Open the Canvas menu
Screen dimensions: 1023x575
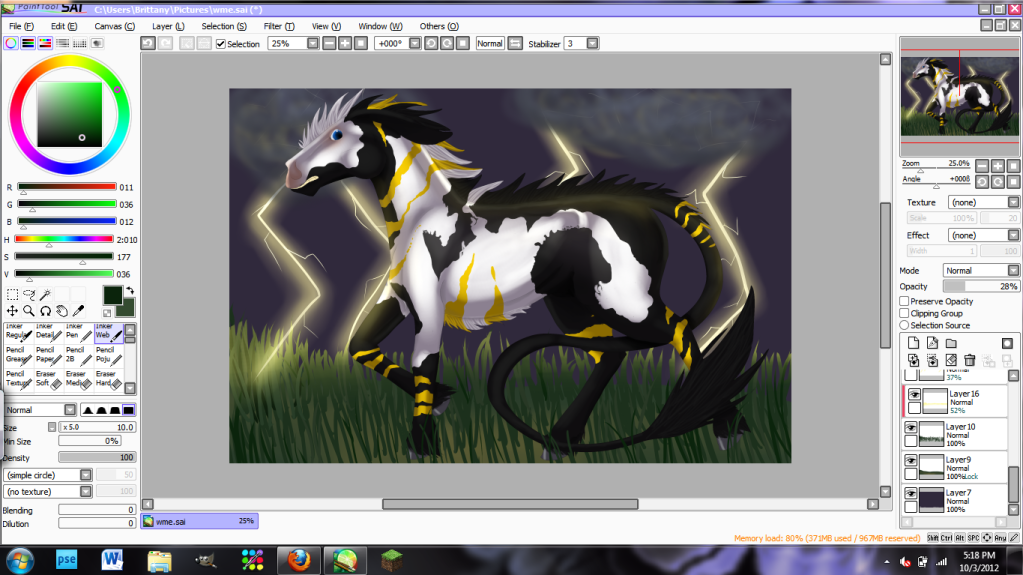[x=114, y=26]
